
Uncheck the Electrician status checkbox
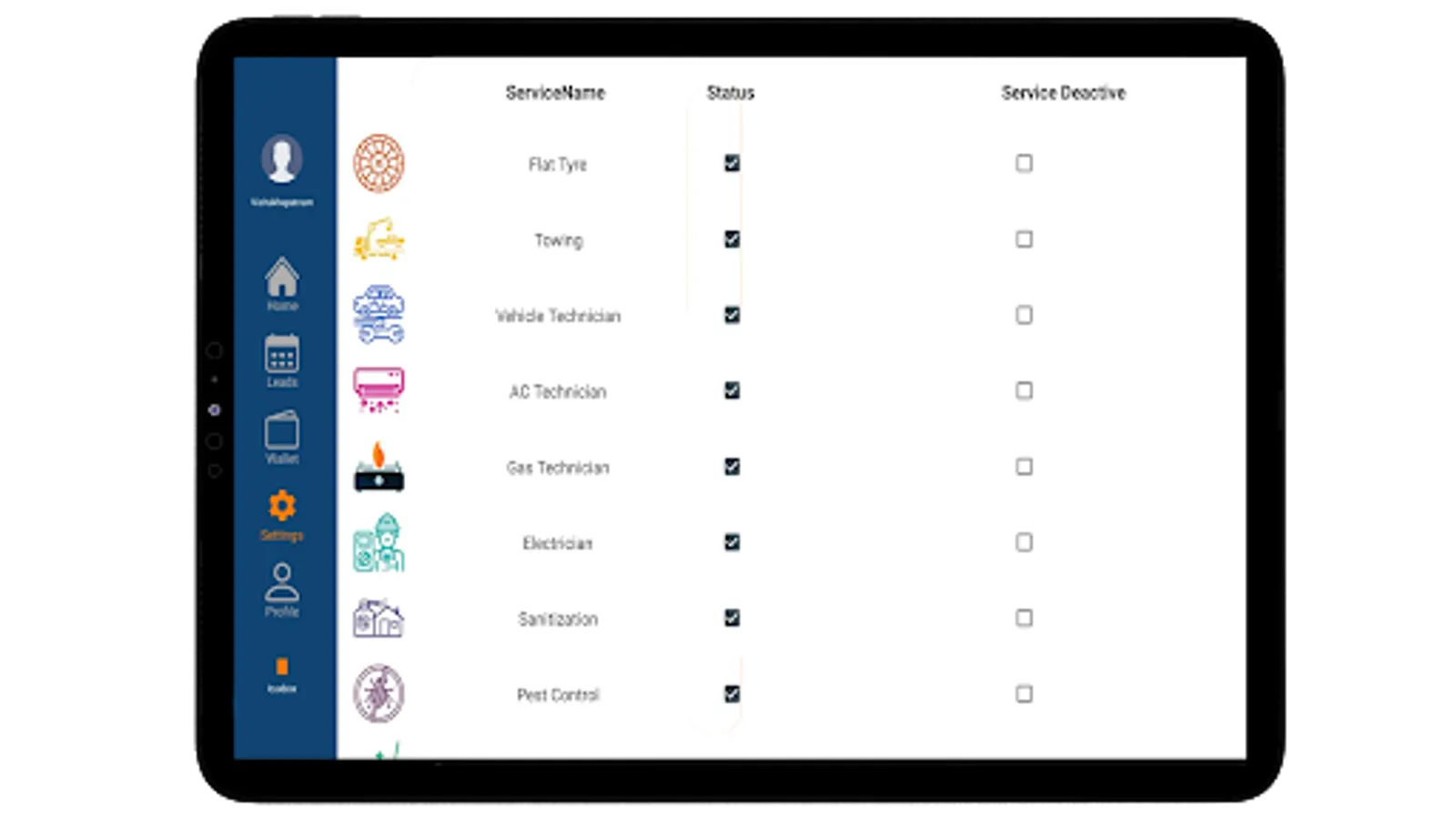point(732,542)
